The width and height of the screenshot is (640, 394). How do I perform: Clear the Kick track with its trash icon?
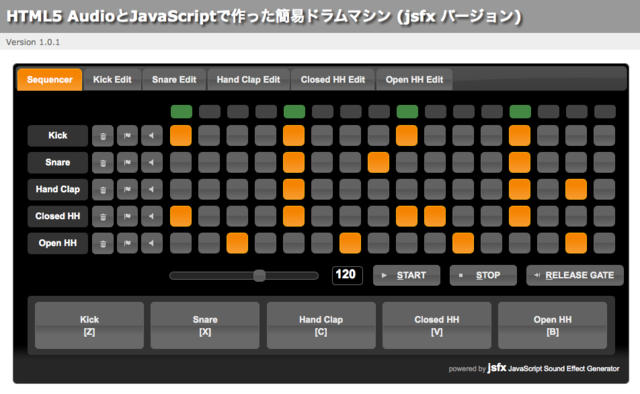click(103, 136)
